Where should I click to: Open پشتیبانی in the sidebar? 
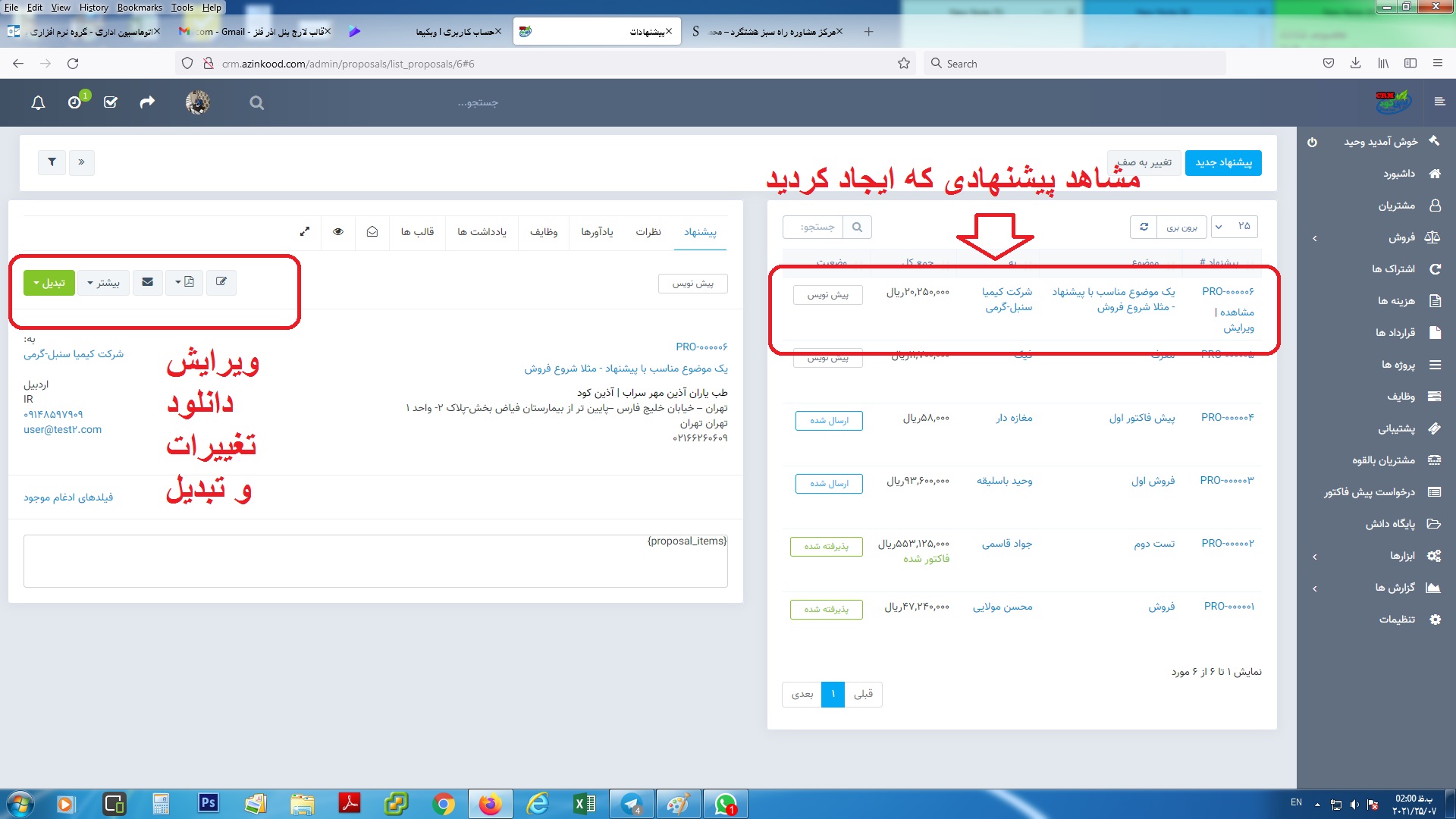pyautogui.click(x=1396, y=428)
